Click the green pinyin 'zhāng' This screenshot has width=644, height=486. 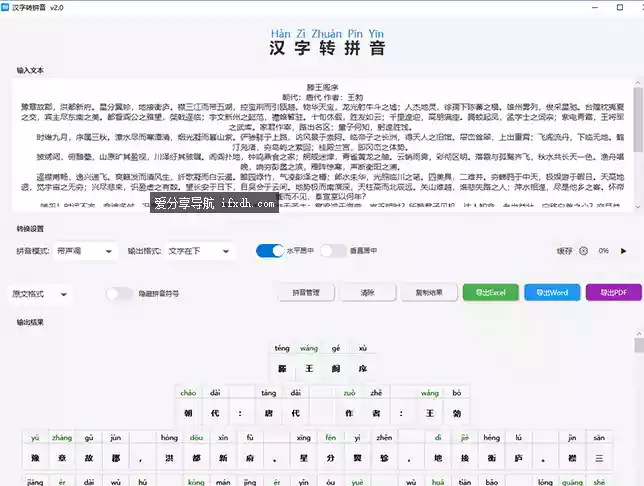coord(62,438)
